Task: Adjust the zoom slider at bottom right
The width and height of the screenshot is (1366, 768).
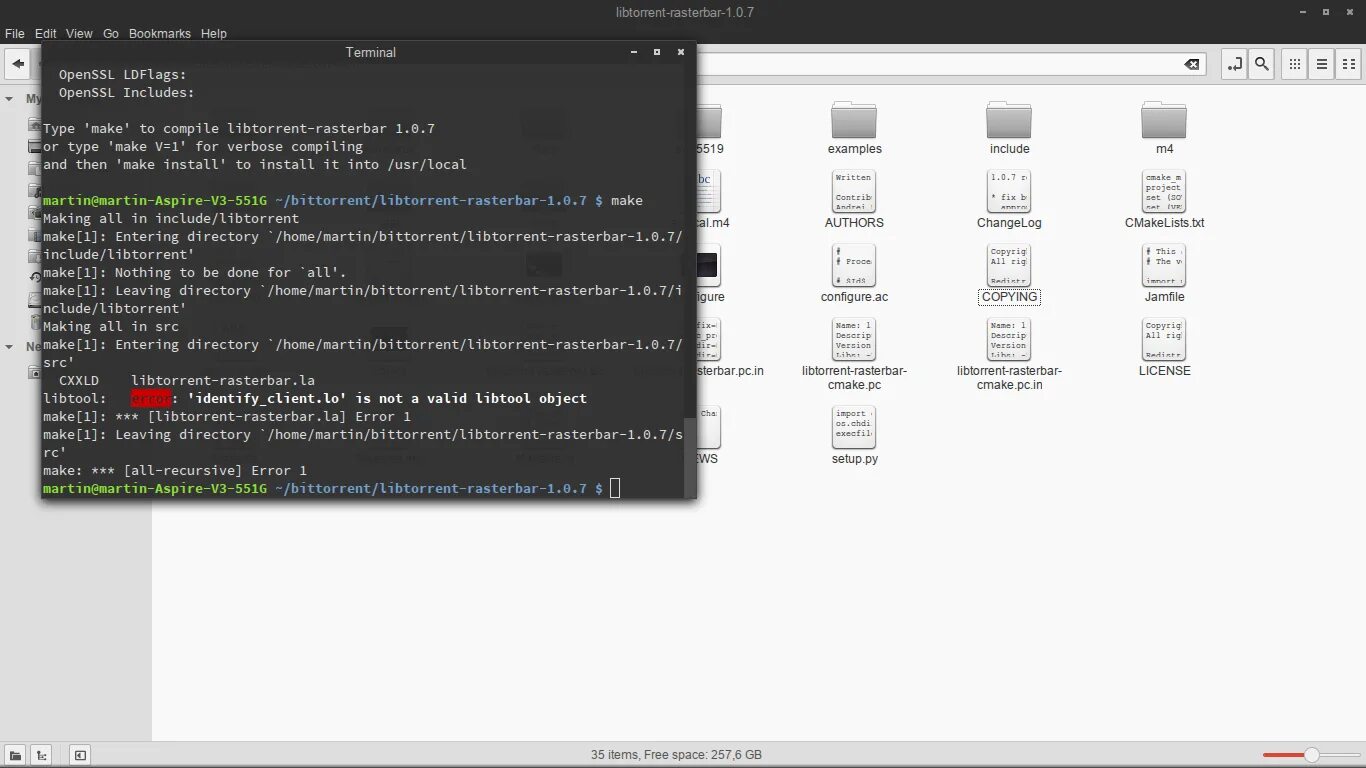Action: pyautogui.click(x=1311, y=755)
